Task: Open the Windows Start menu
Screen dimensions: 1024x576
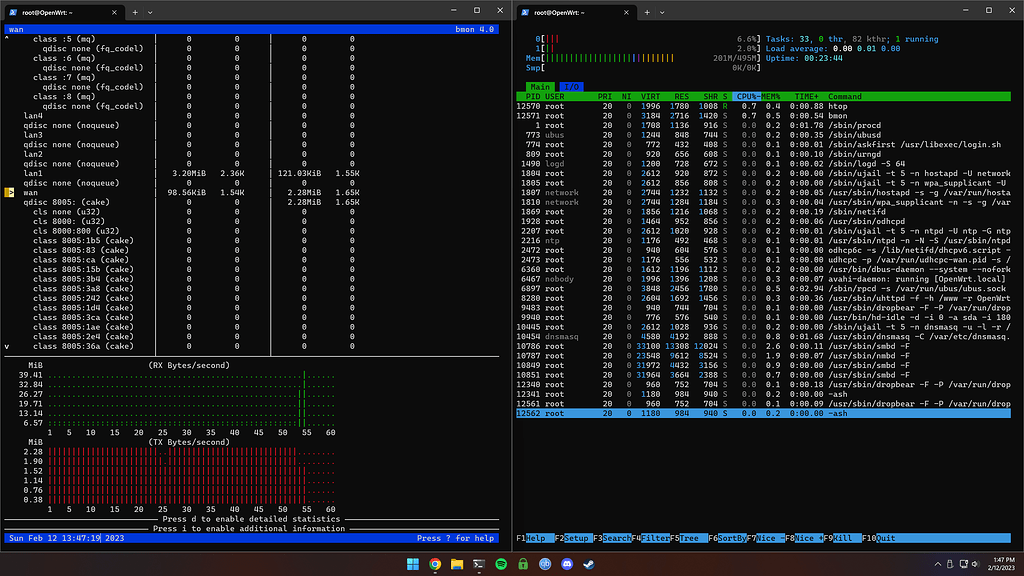Action: (x=413, y=564)
